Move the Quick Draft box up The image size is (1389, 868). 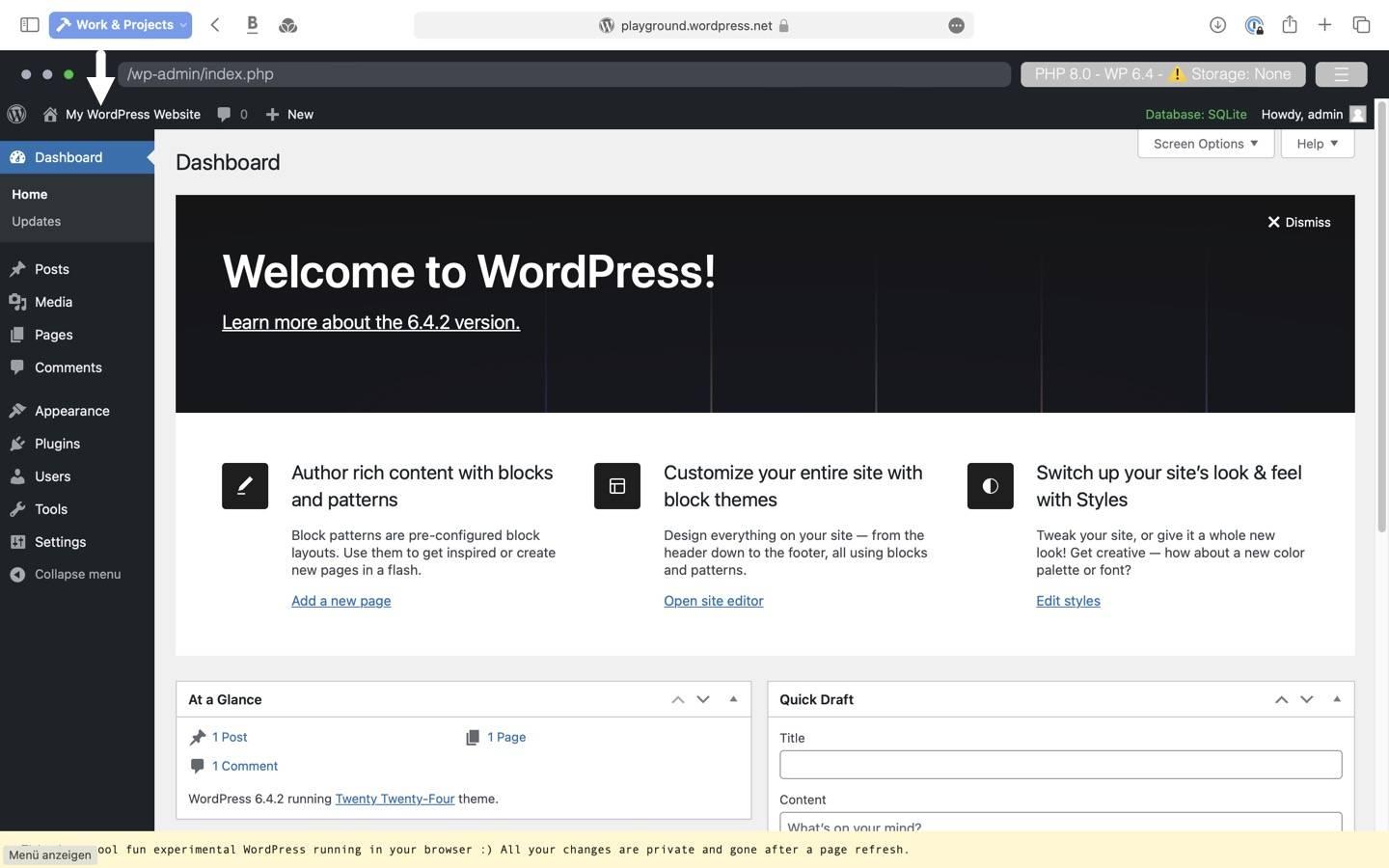tap(1281, 699)
